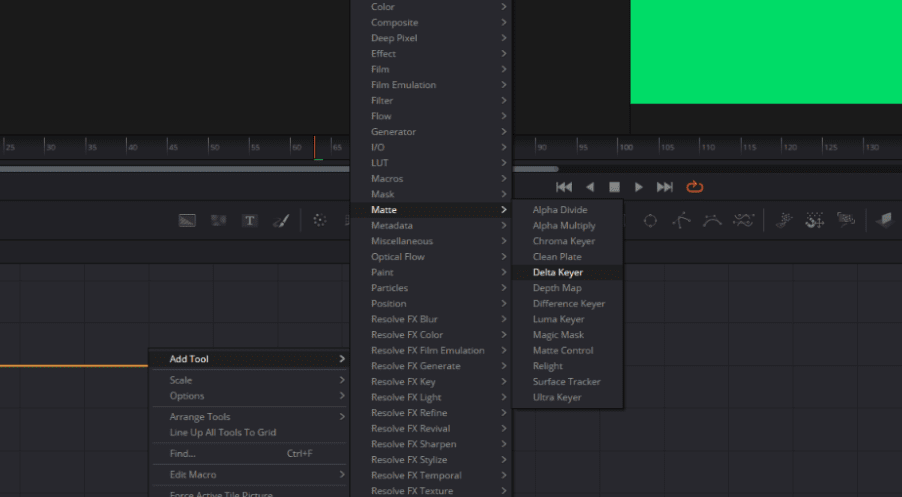
Task: Expand the Edit Macro submenu
Action: click(x=249, y=475)
